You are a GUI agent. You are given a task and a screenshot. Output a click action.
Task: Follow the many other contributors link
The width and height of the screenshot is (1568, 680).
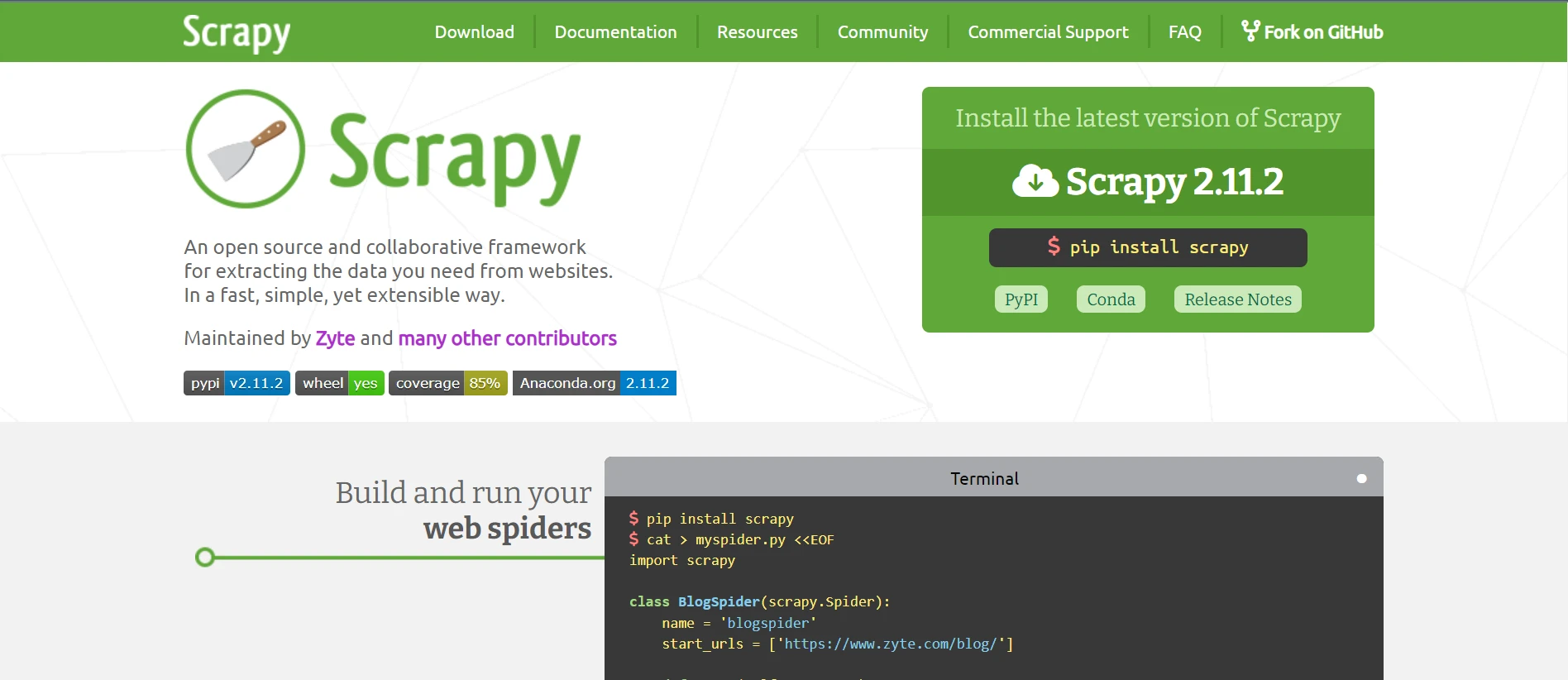pyautogui.click(x=508, y=338)
